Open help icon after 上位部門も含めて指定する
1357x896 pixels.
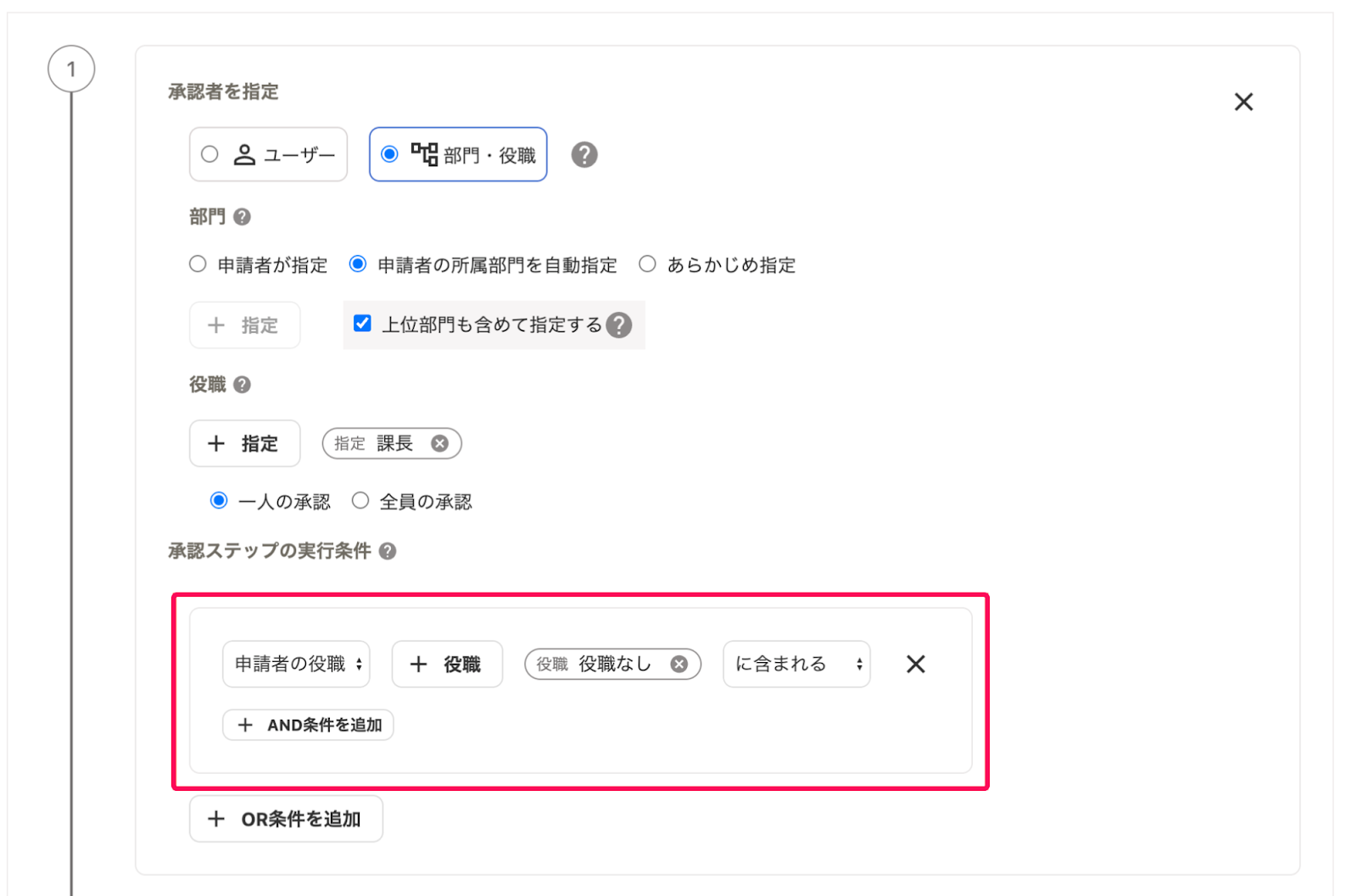[x=619, y=325]
